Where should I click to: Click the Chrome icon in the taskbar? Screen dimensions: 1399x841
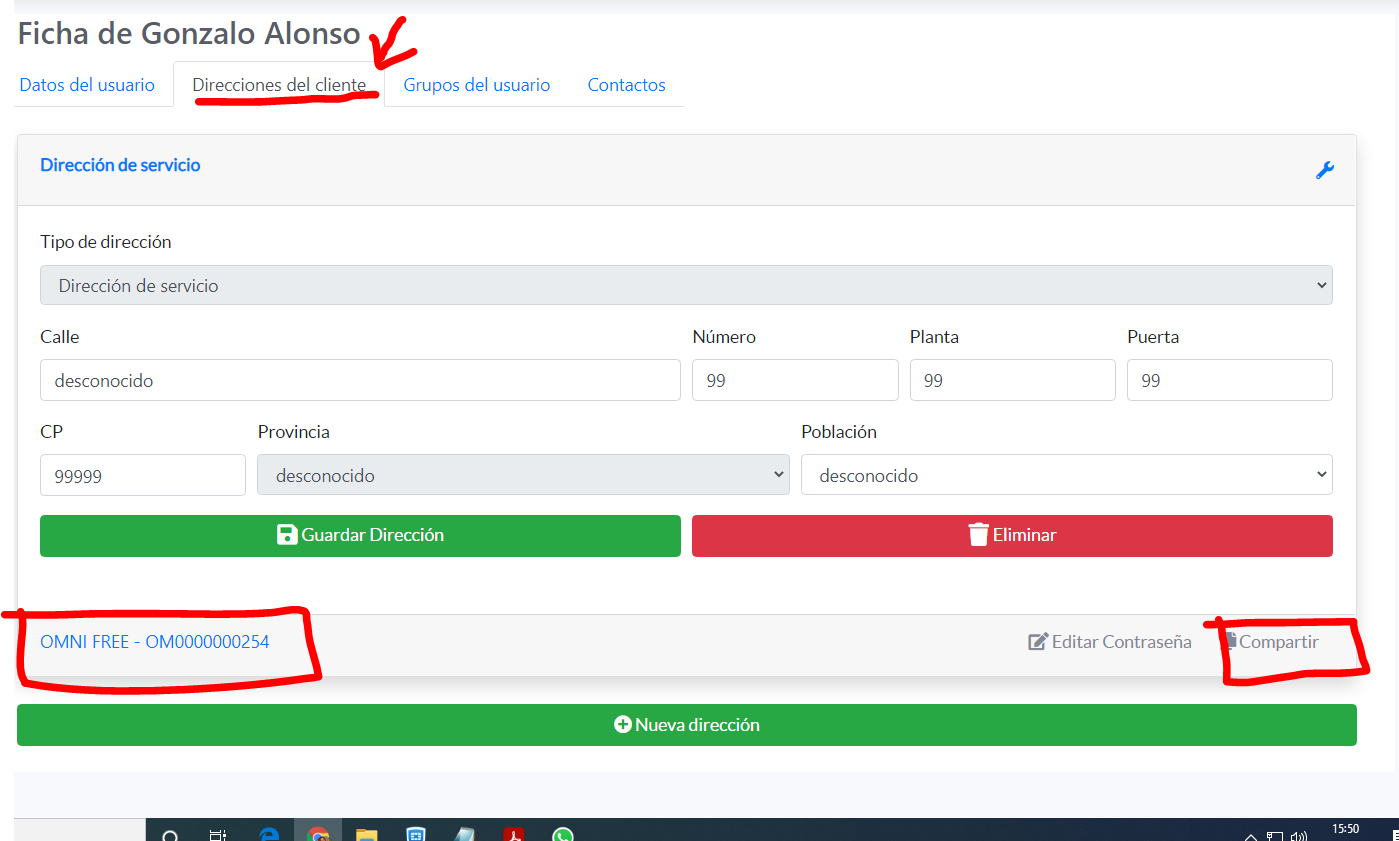(318, 835)
